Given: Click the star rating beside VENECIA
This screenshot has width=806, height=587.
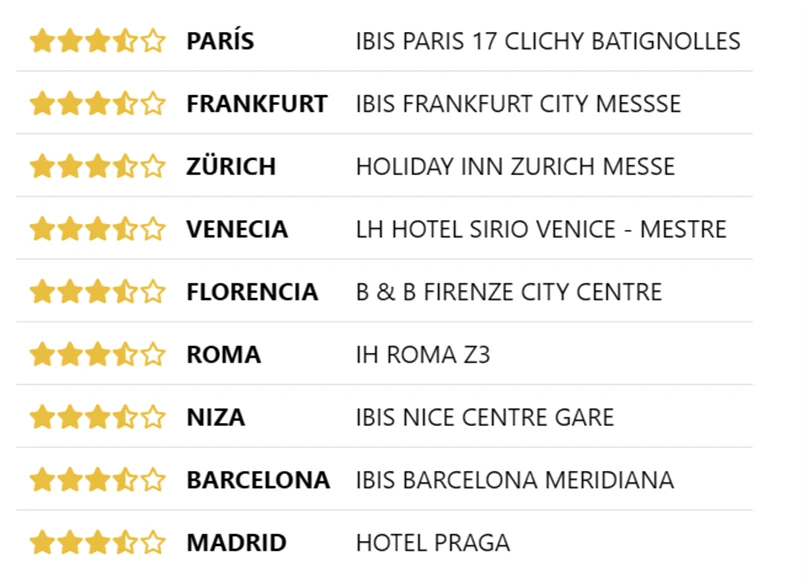Looking at the screenshot, I should pyautogui.click(x=97, y=229).
